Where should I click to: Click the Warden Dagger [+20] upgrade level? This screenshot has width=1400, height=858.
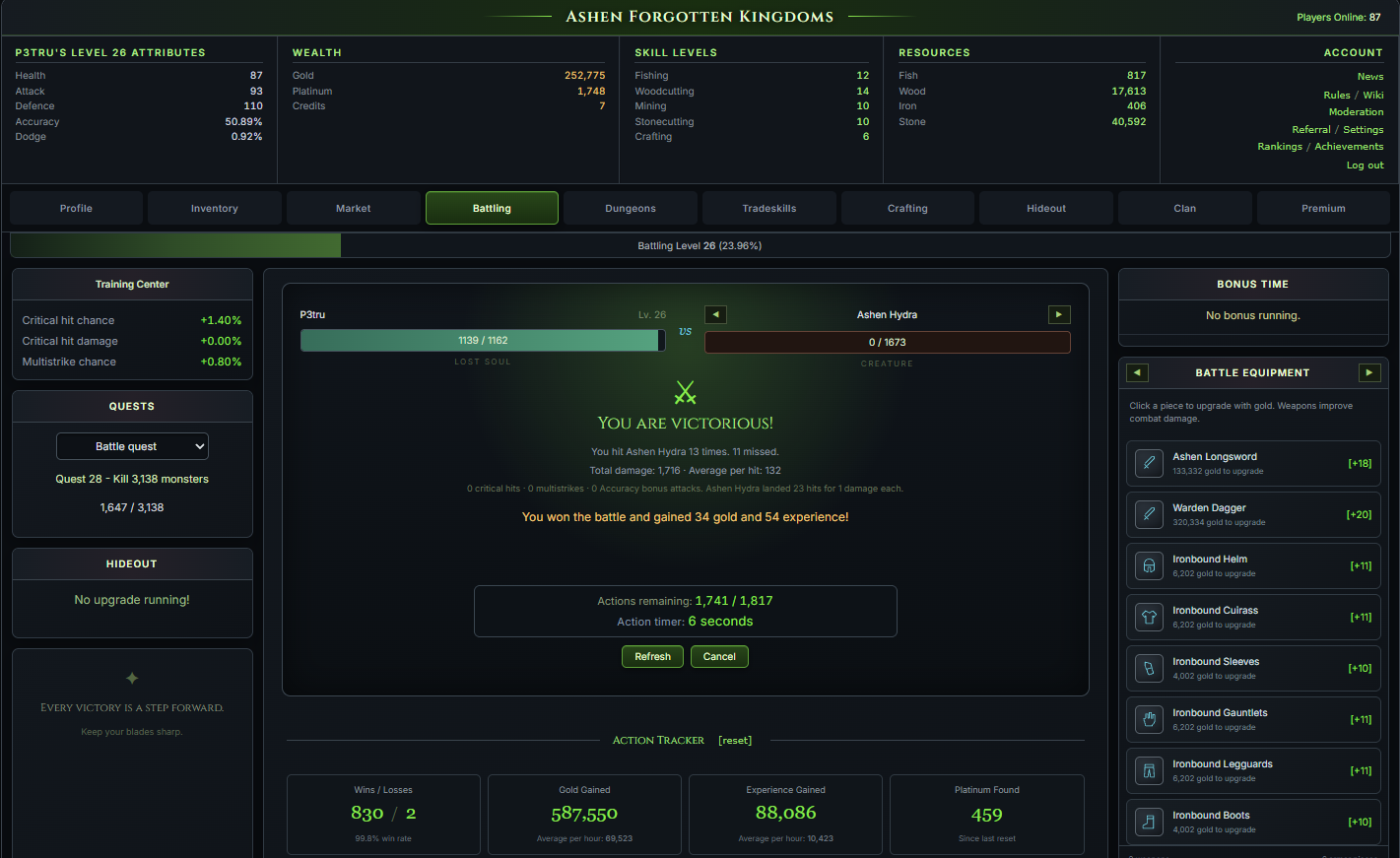pos(1359,514)
